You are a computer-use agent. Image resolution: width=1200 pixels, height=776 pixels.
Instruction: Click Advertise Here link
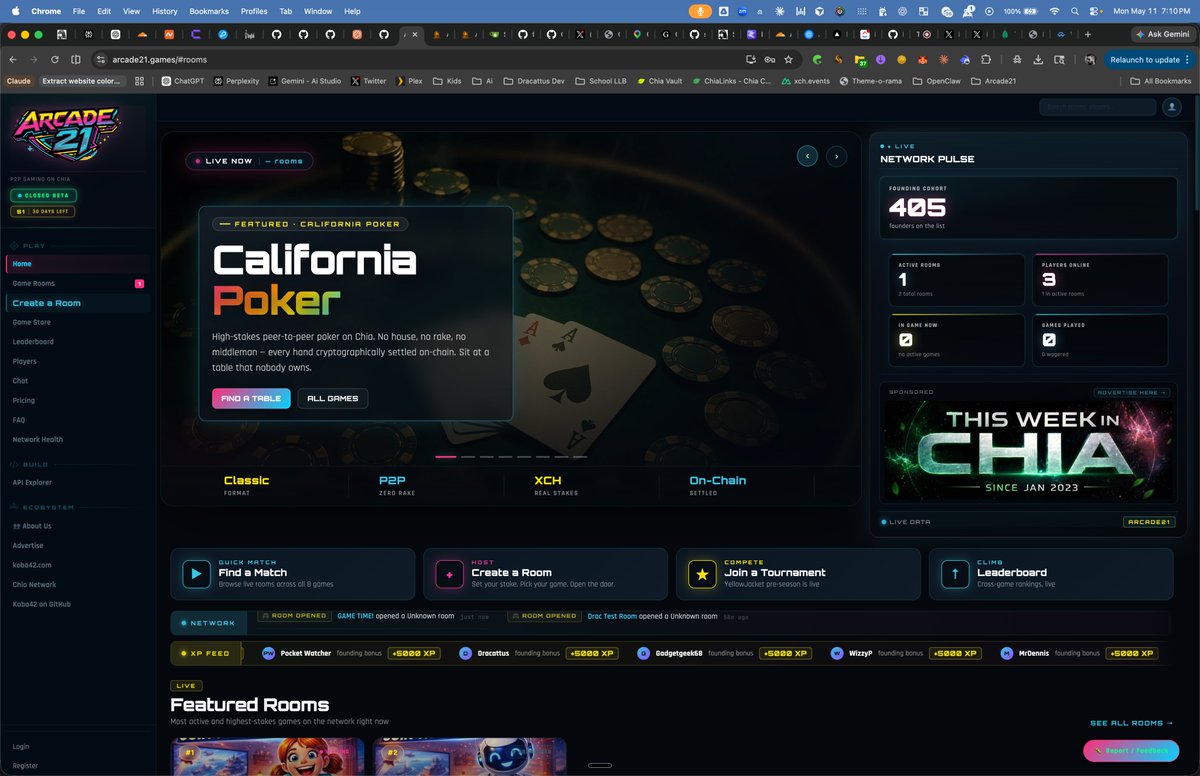[x=1131, y=393]
